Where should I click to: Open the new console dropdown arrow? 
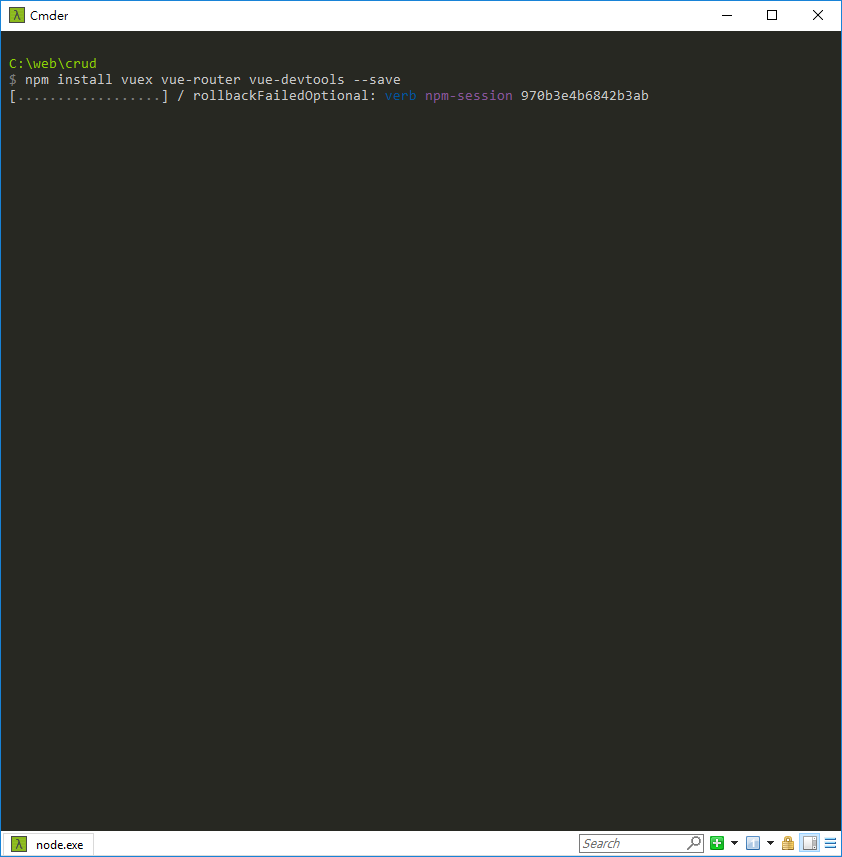[x=734, y=843]
